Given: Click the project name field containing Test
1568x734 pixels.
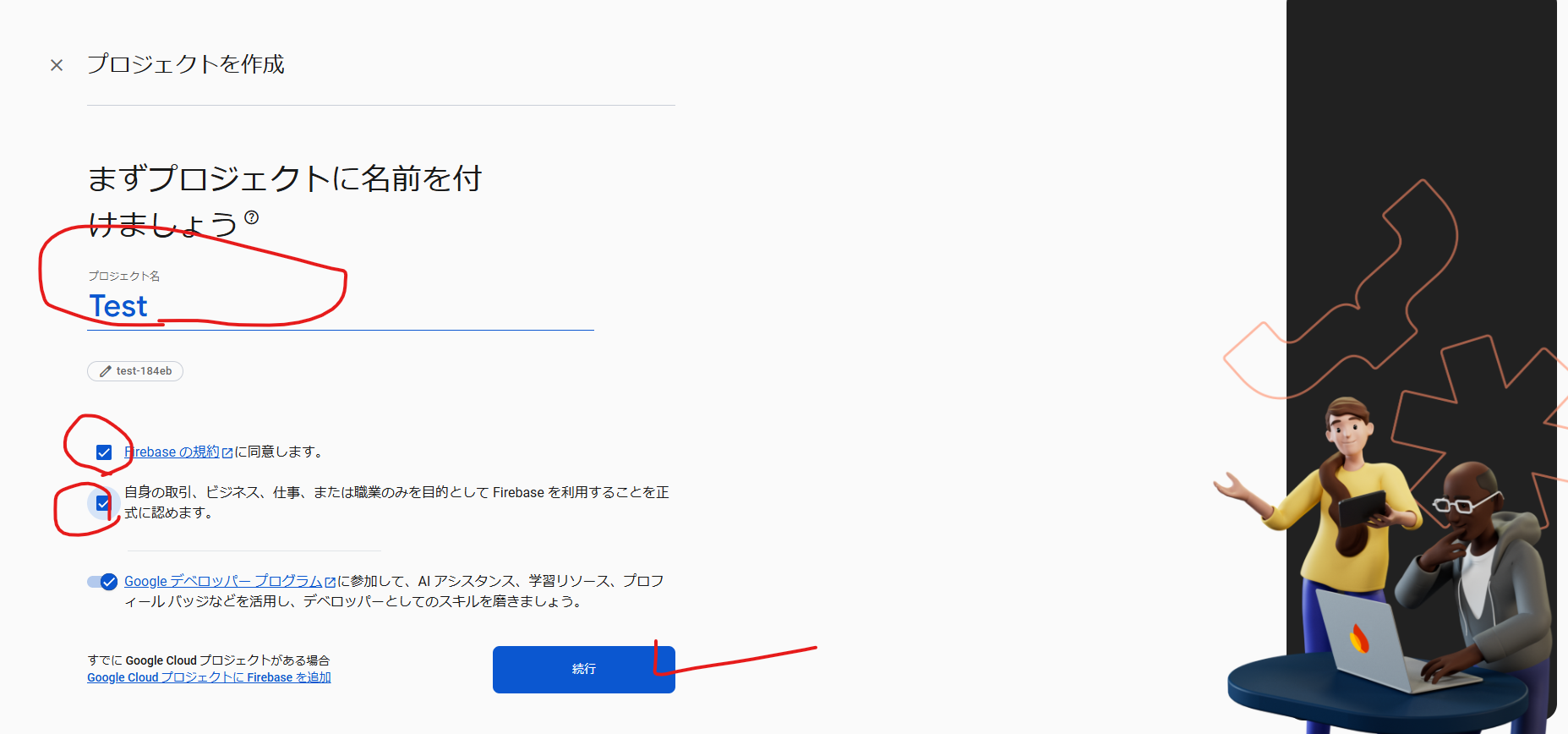Looking at the screenshot, I should (x=341, y=306).
